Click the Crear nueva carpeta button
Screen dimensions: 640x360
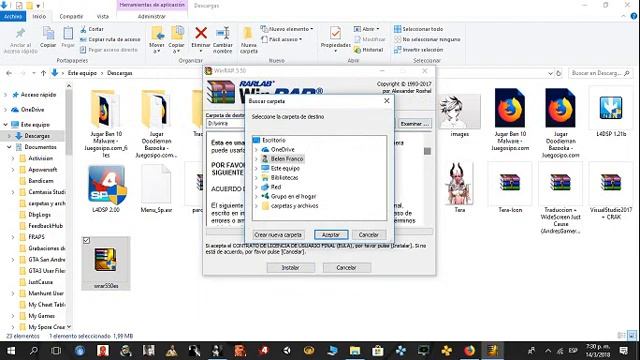coord(278,235)
